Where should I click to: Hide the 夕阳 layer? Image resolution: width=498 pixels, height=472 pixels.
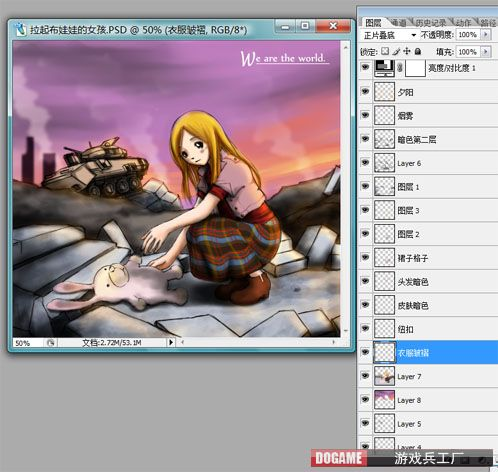click(365, 91)
